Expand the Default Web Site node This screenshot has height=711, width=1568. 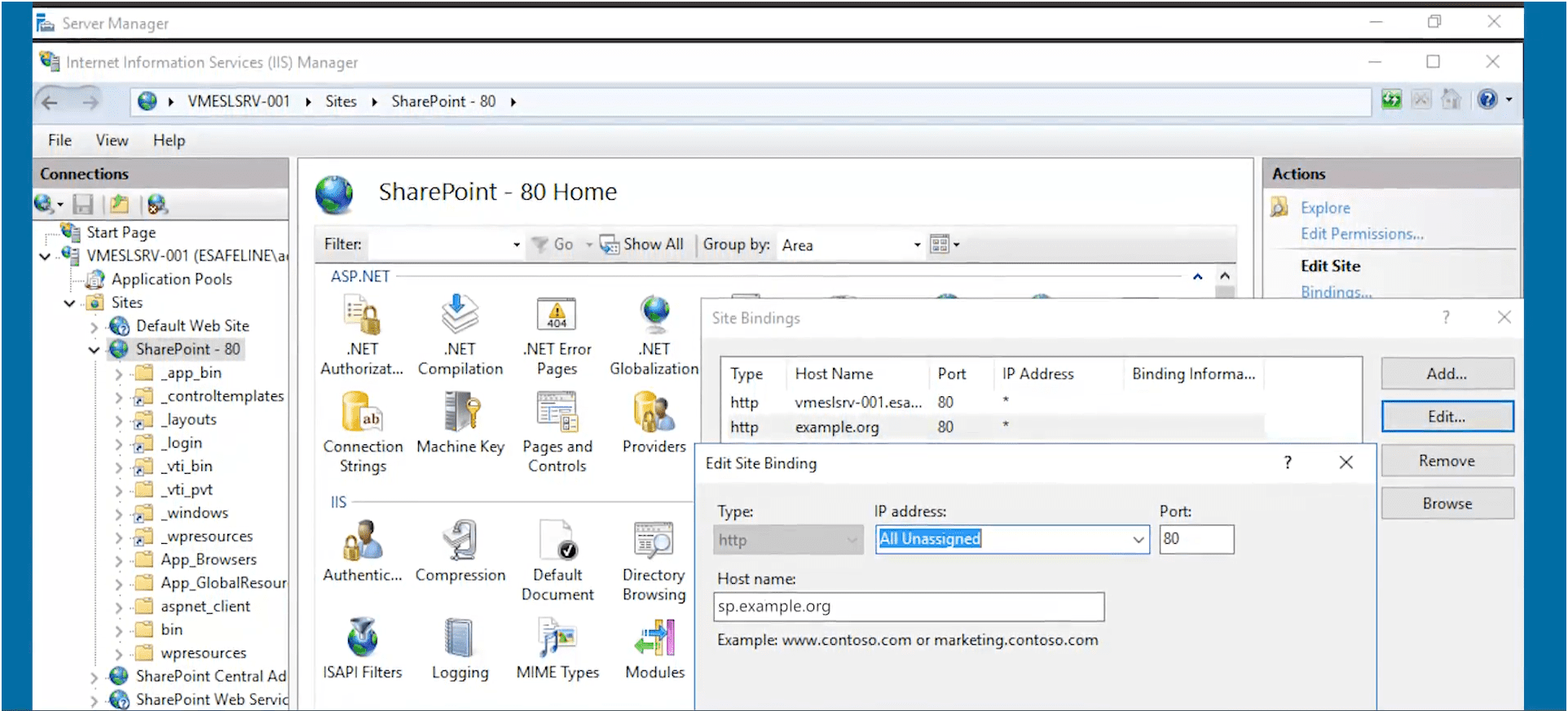[94, 327]
